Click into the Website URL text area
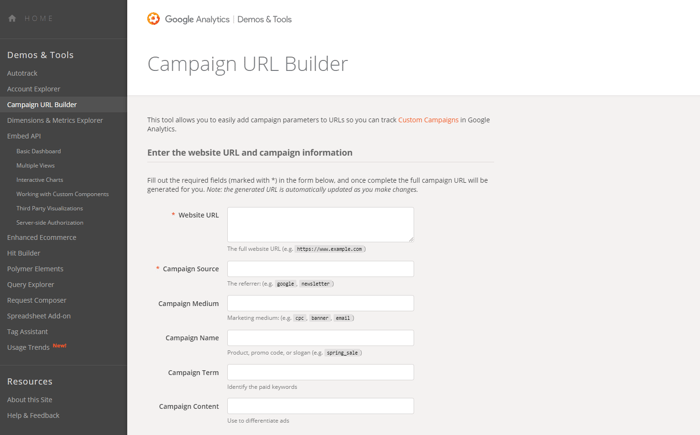Screen dimensions: 700x435 tap(321, 225)
